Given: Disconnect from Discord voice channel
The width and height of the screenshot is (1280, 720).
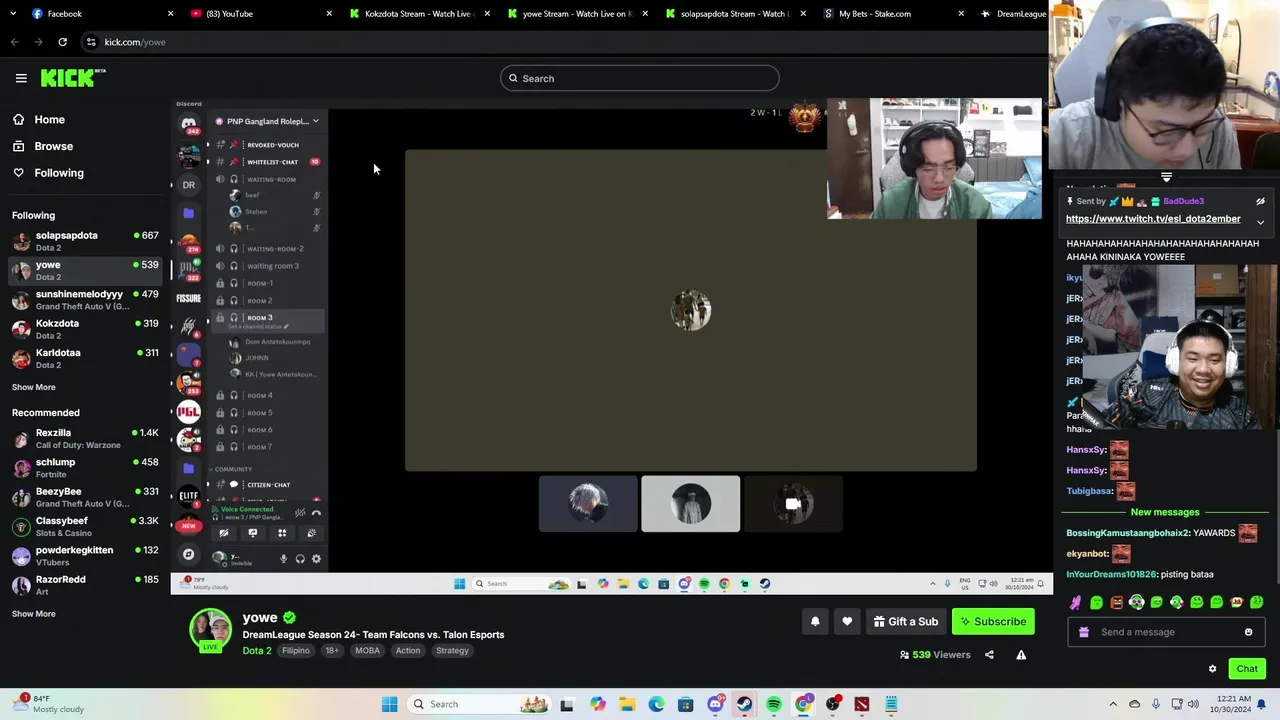Looking at the screenshot, I should (316, 513).
